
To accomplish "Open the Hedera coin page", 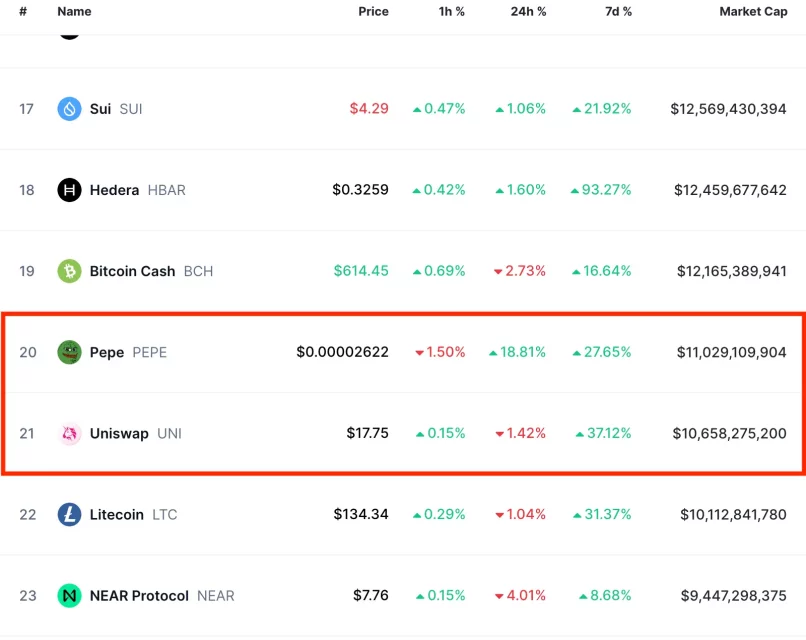I will [114, 190].
